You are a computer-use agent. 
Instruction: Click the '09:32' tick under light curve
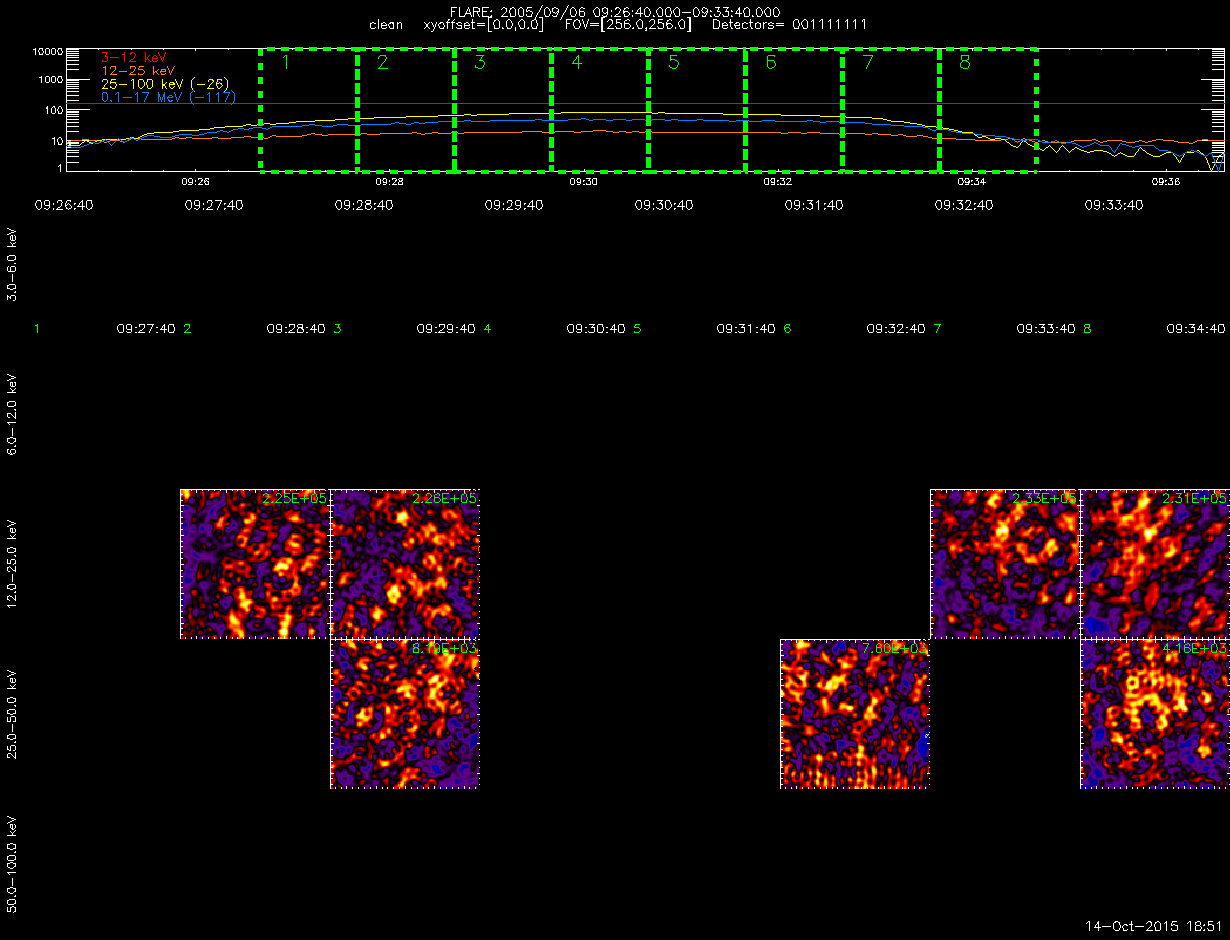[777, 182]
